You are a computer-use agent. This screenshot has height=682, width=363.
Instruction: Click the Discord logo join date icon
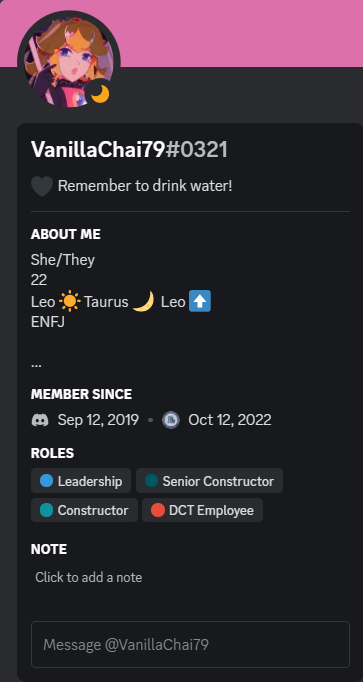(x=40, y=420)
